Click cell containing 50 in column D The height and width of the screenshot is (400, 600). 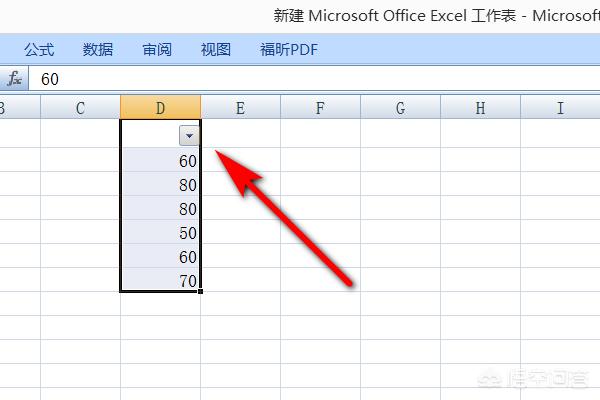point(160,232)
